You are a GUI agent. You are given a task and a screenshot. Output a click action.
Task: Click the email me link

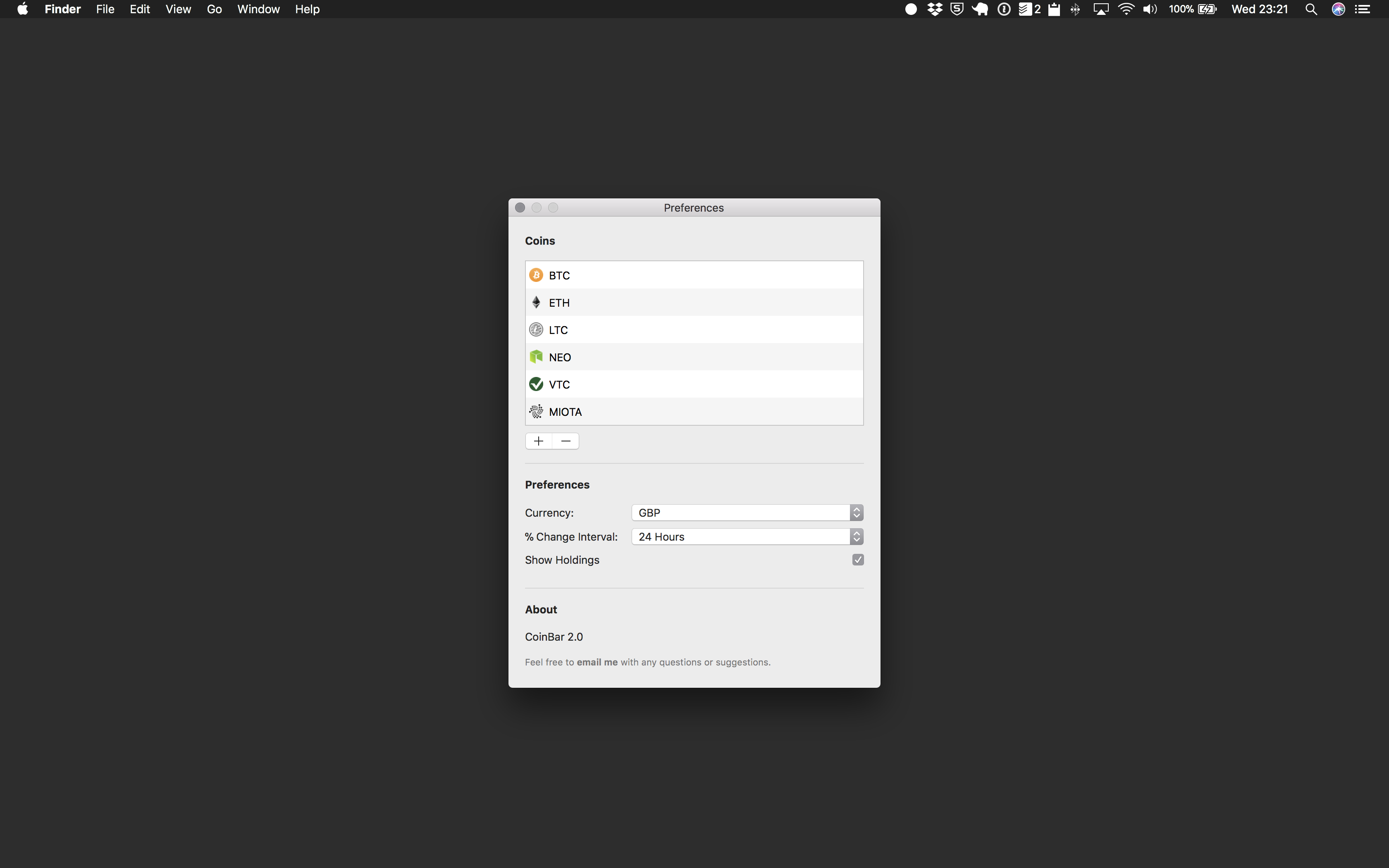[597, 662]
